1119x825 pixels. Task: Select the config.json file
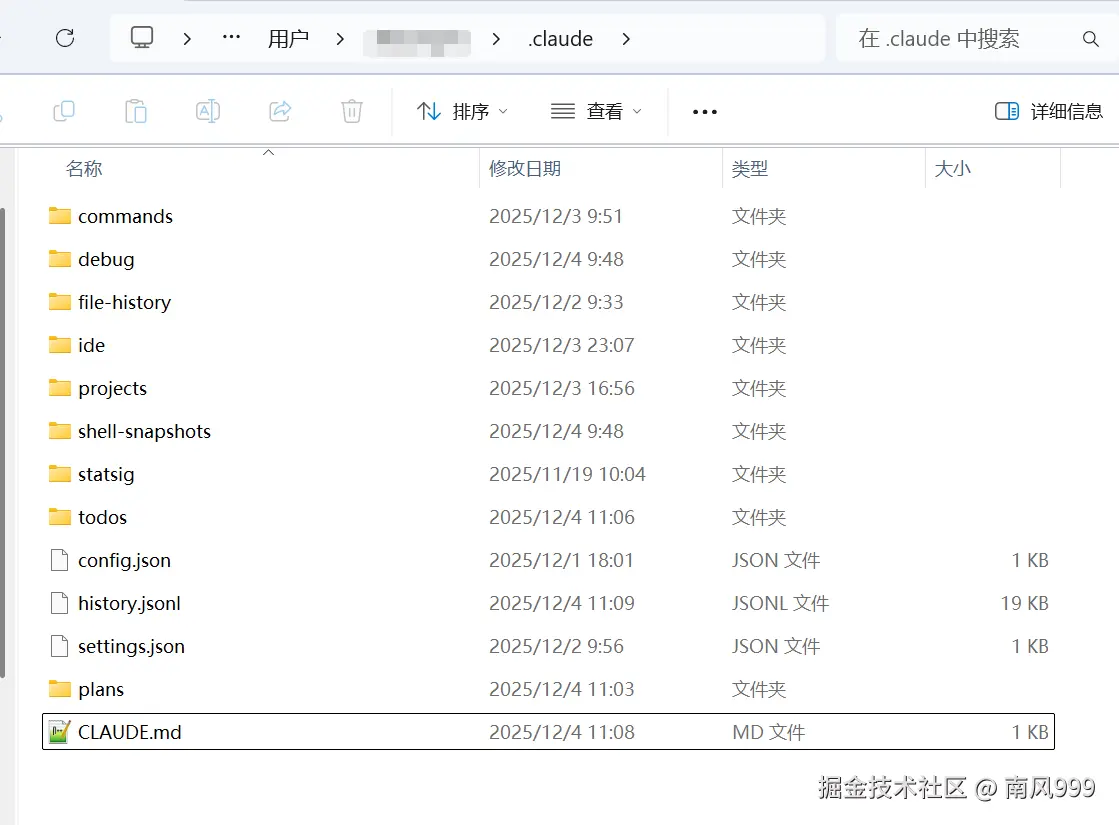point(548,560)
